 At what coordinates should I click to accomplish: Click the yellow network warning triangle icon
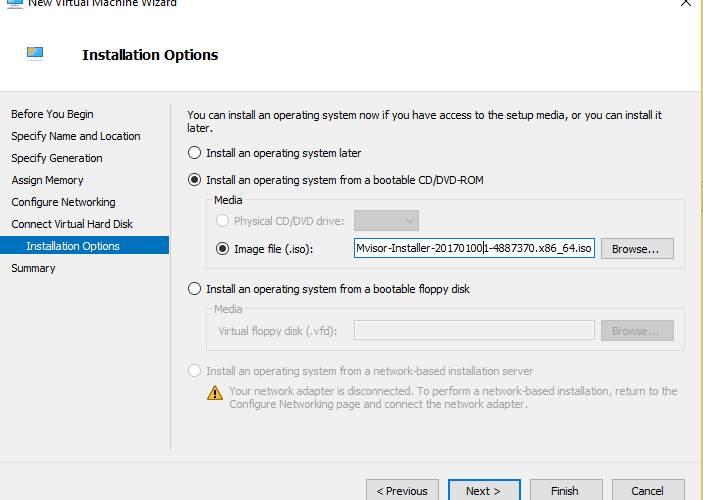pyautogui.click(x=215, y=393)
